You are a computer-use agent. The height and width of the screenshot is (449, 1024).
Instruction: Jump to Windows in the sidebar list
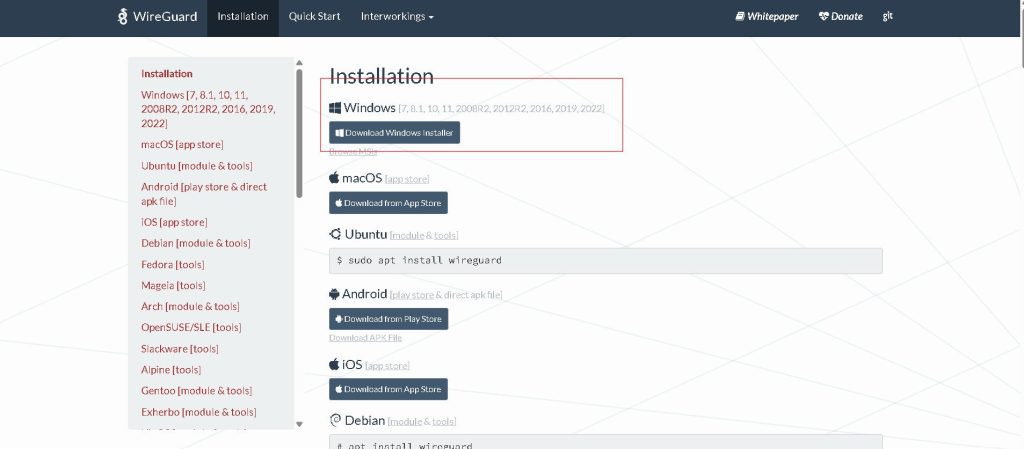[208, 109]
